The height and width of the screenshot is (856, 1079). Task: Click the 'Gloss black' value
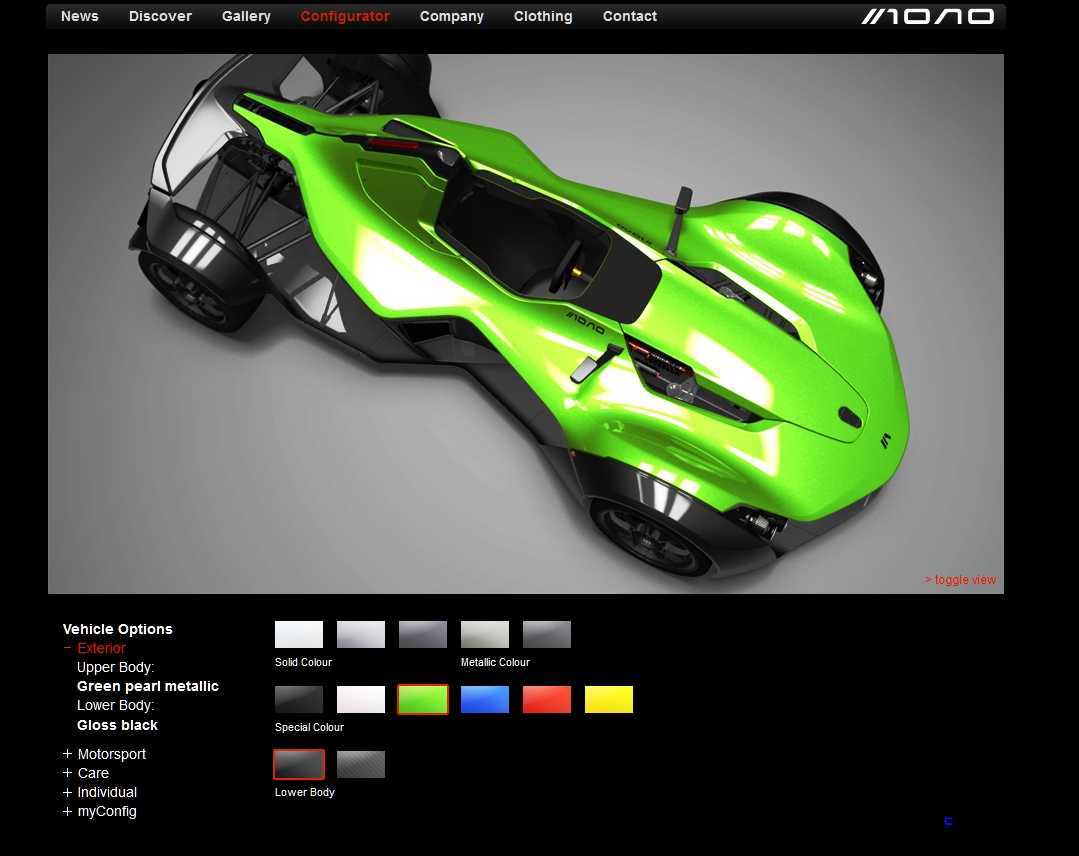coord(118,725)
